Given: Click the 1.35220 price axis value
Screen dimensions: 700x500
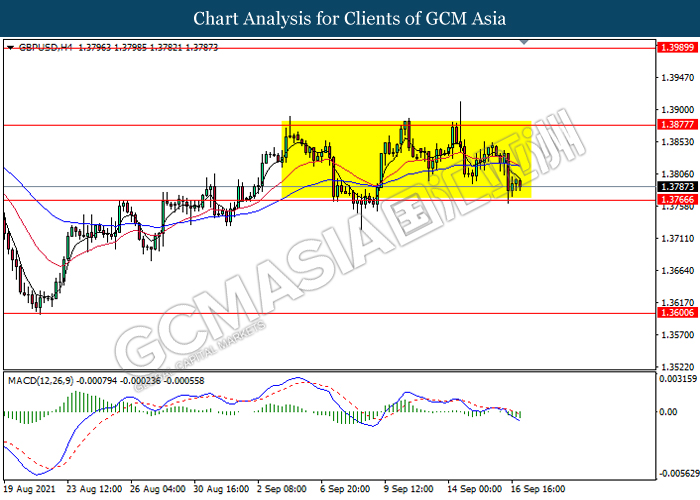Looking at the screenshot, I should (678, 367).
